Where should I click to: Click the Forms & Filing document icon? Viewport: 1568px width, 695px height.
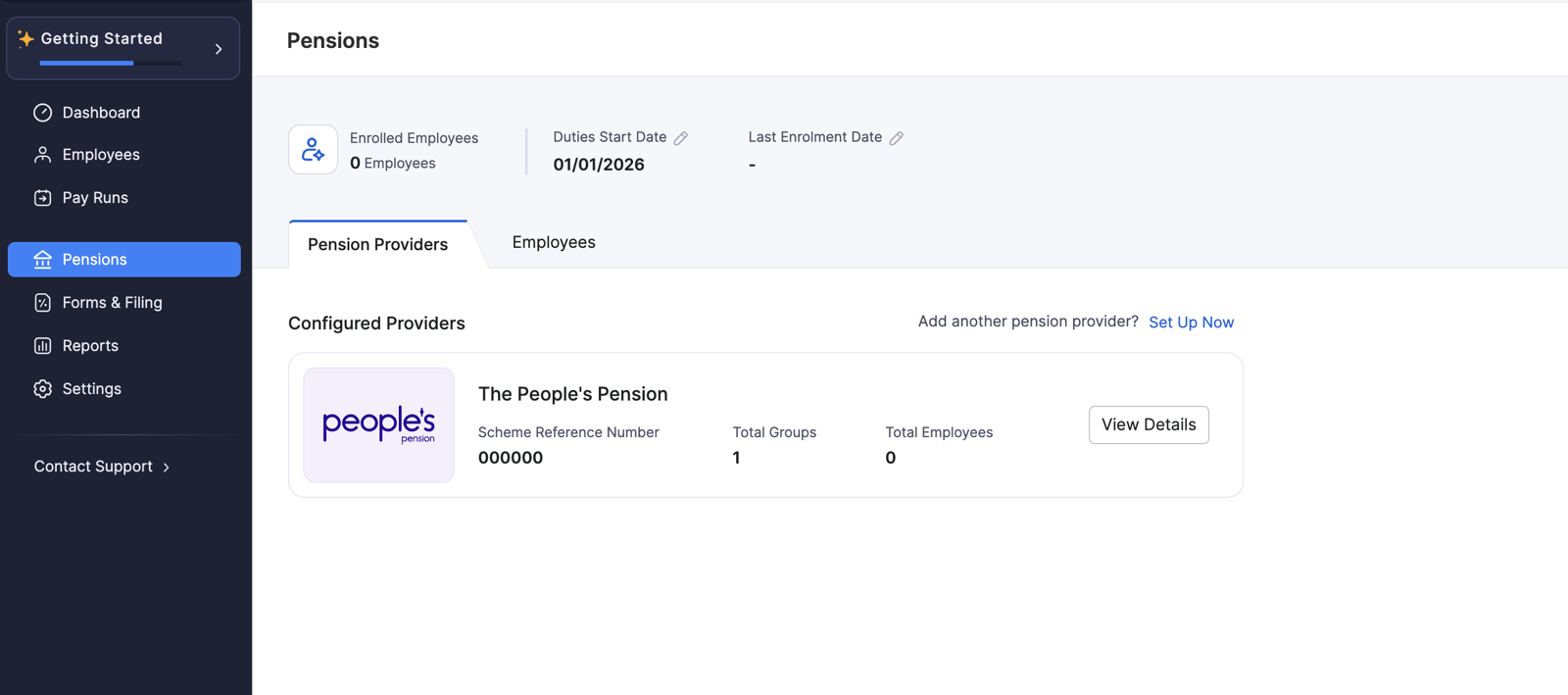(x=42, y=303)
